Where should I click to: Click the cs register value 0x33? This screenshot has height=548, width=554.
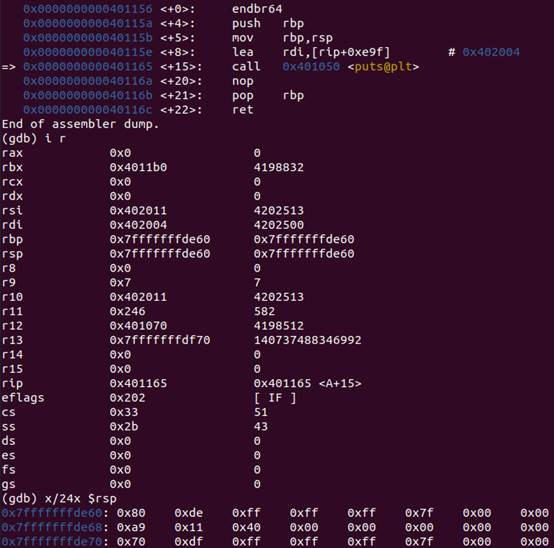coord(124,412)
